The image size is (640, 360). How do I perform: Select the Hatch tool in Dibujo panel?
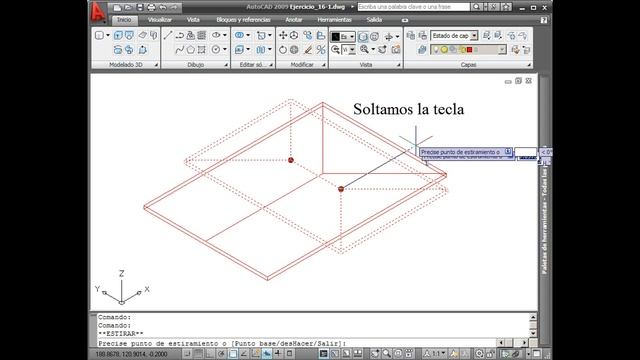pos(202,36)
